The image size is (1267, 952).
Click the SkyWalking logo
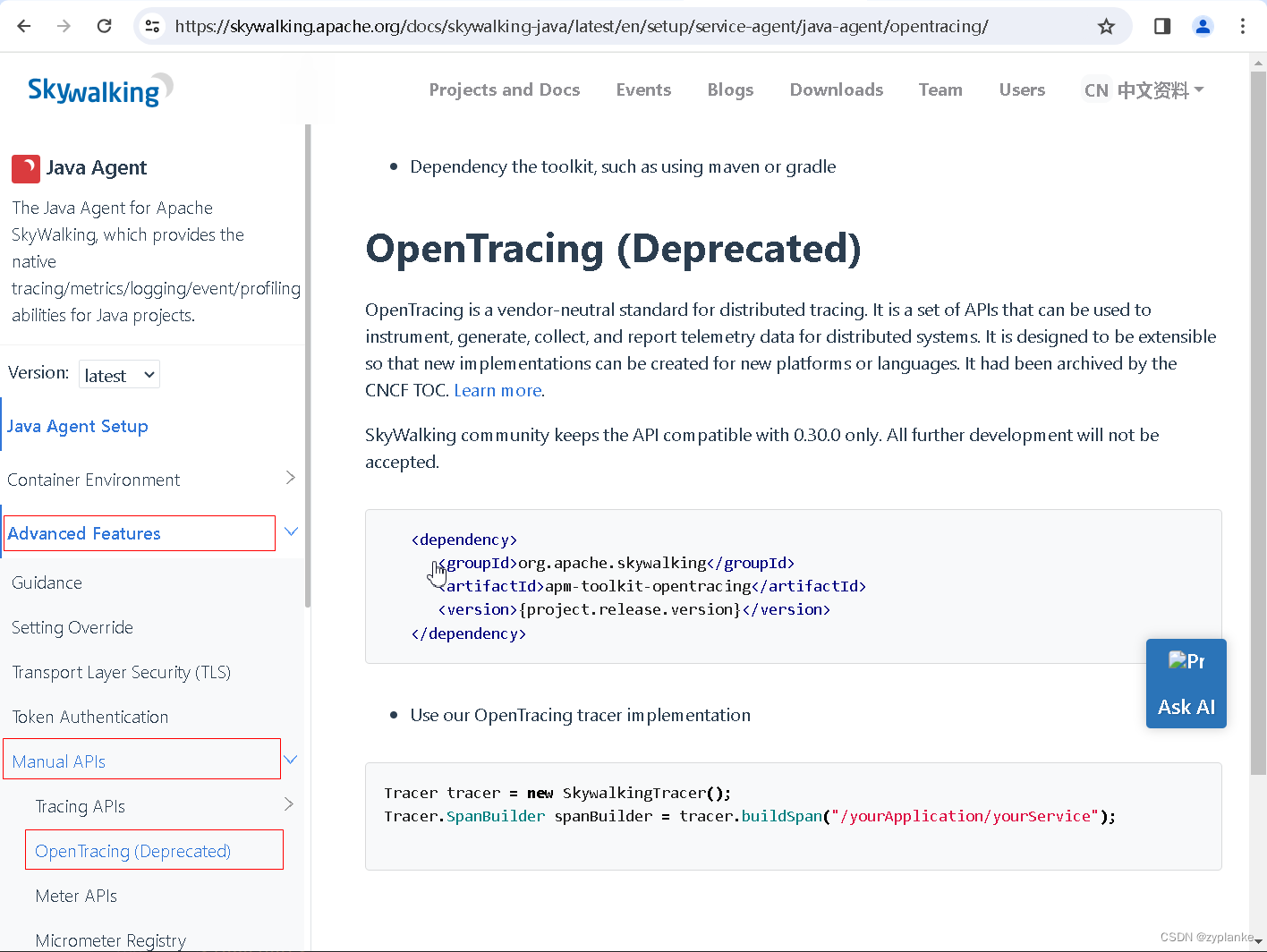point(99,89)
